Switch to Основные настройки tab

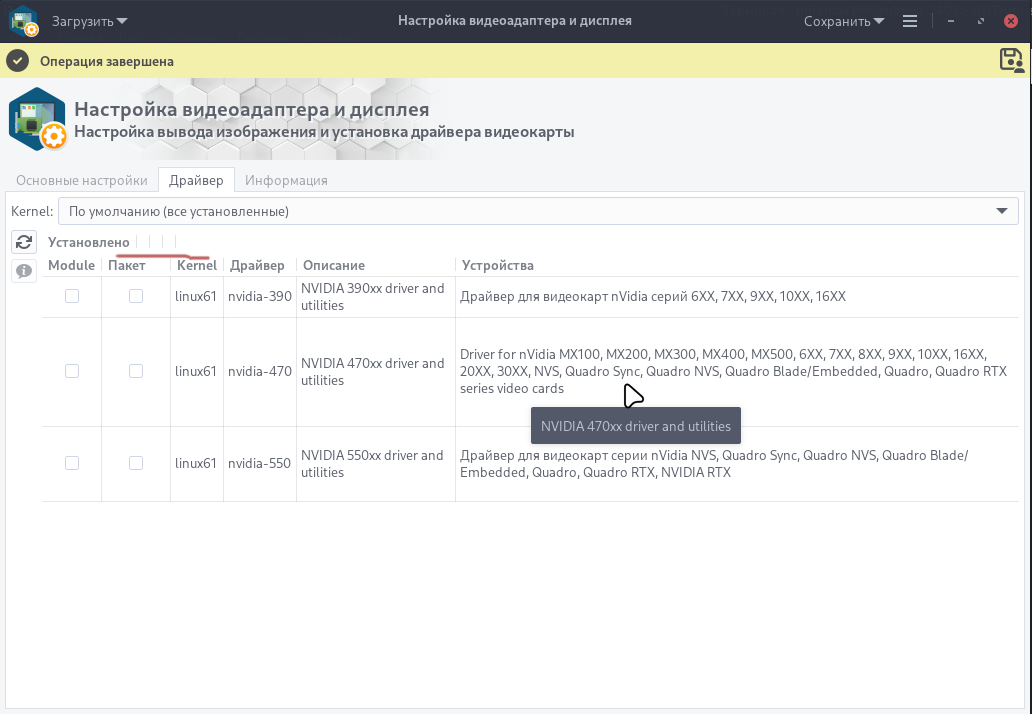pos(82,180)
